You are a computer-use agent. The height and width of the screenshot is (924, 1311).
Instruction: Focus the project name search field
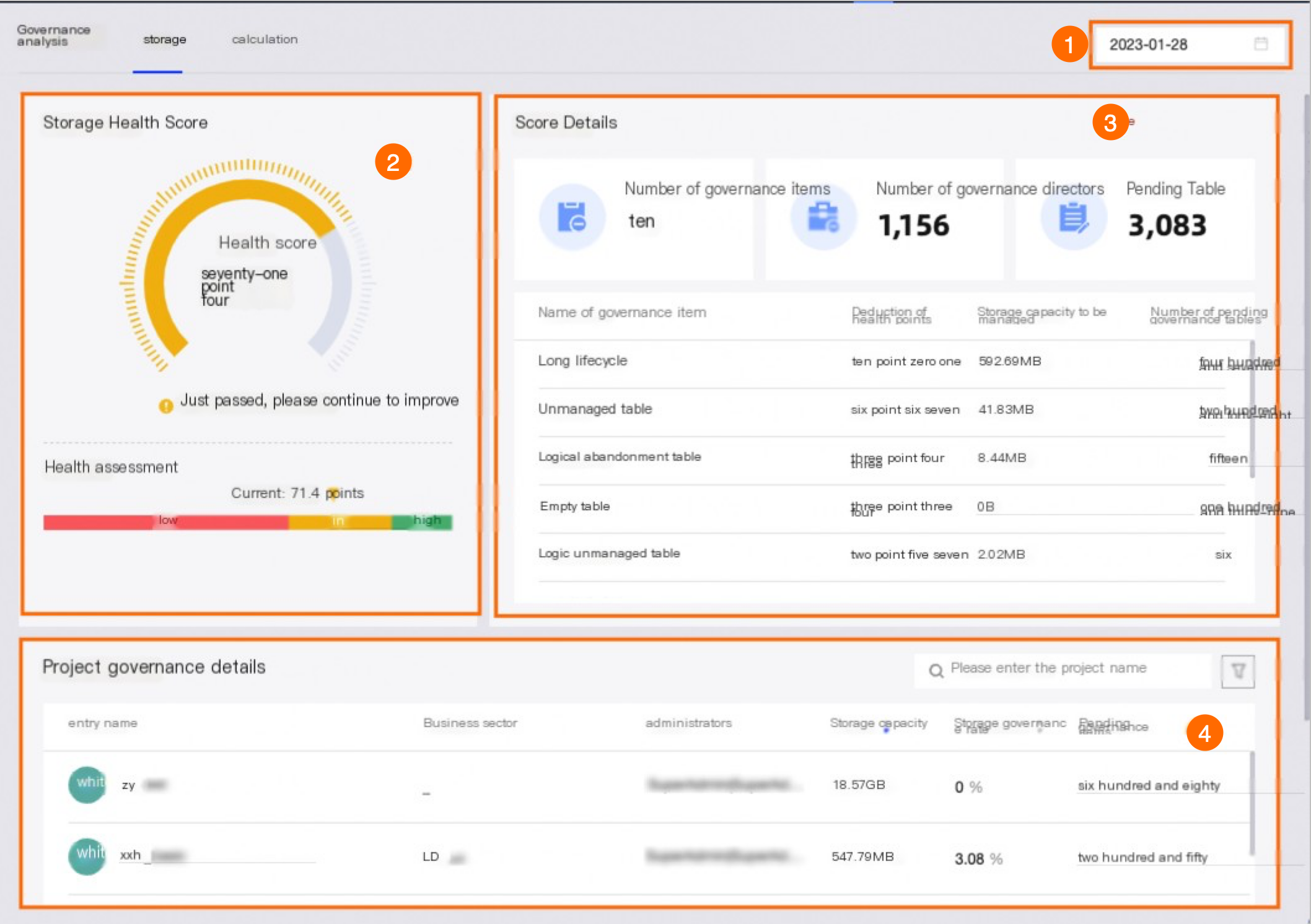point(1063,671)
